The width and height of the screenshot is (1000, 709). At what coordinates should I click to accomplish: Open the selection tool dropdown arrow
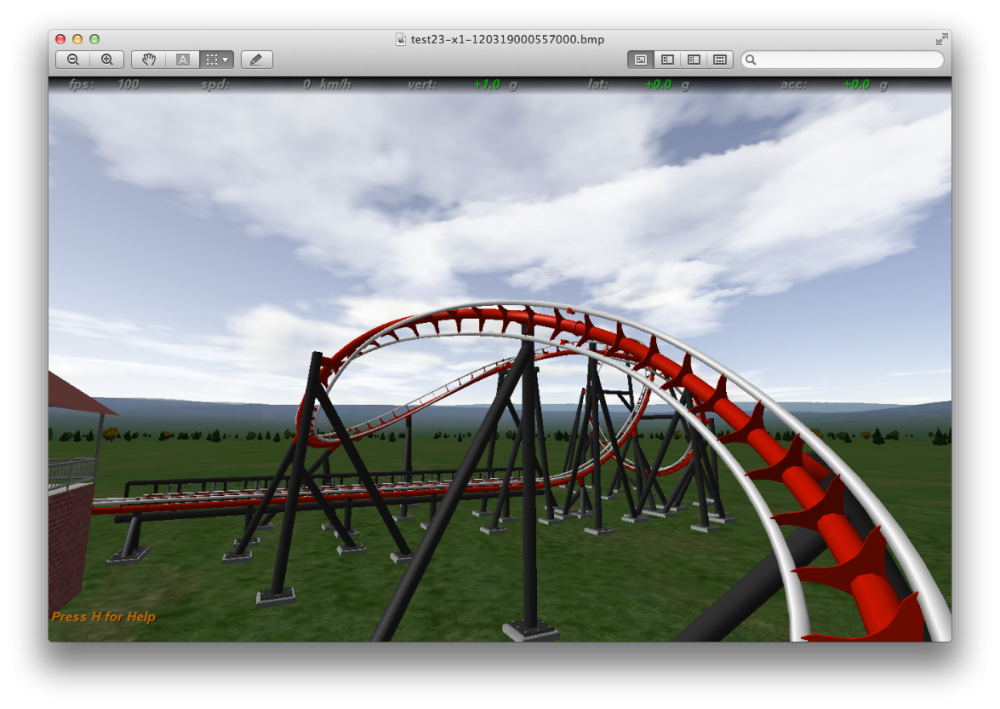[x=225, y=60]
